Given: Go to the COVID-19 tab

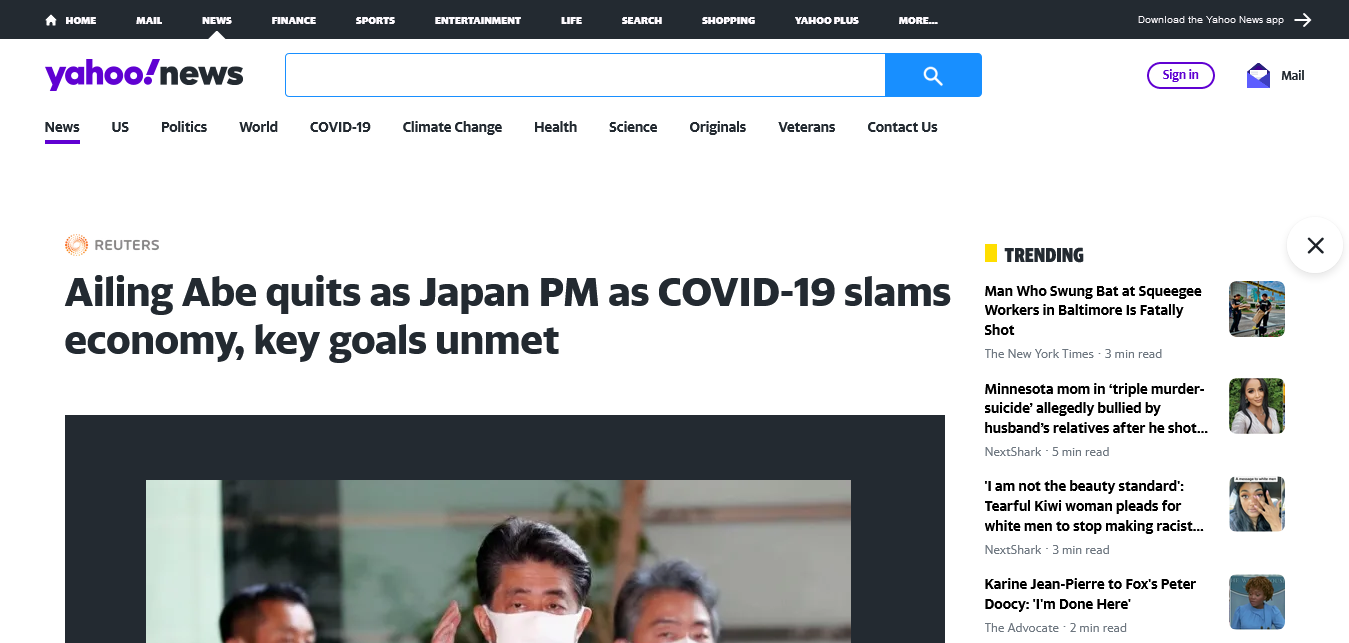Looking at the screenshot, I should pyautogui.click(x=340, y=127).
